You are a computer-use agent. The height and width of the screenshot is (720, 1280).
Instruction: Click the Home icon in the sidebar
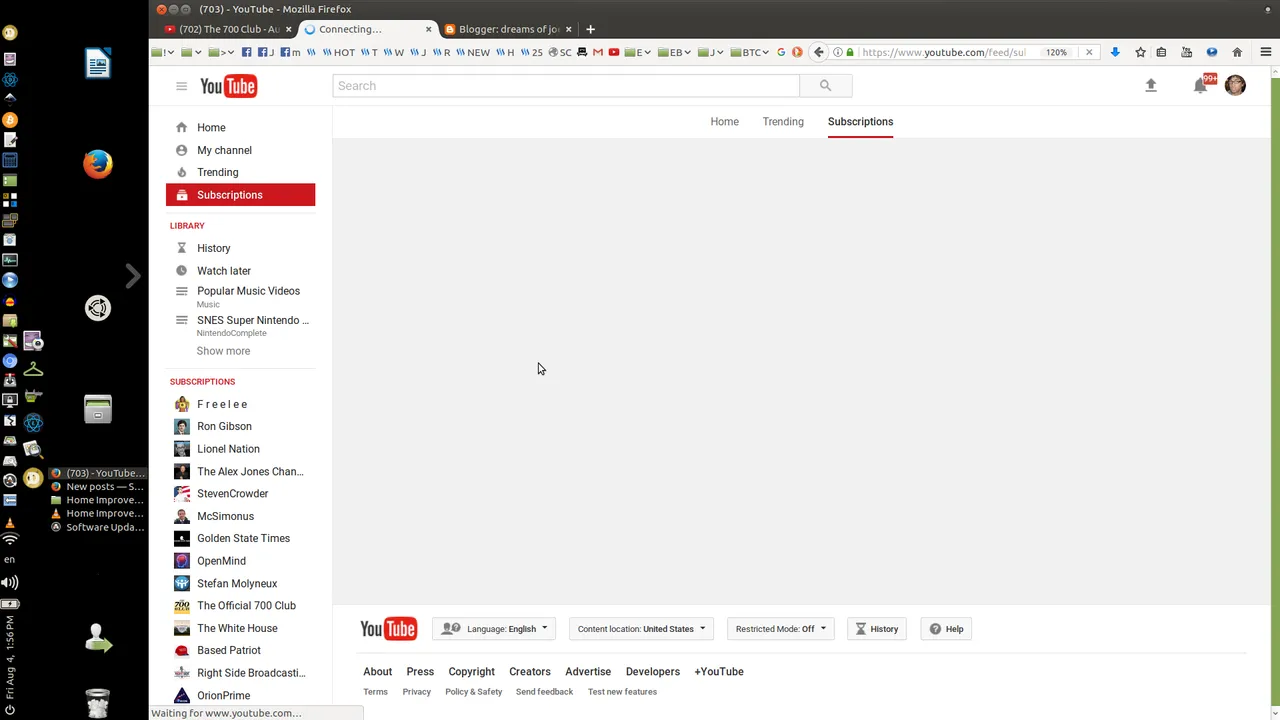(181, 127)
